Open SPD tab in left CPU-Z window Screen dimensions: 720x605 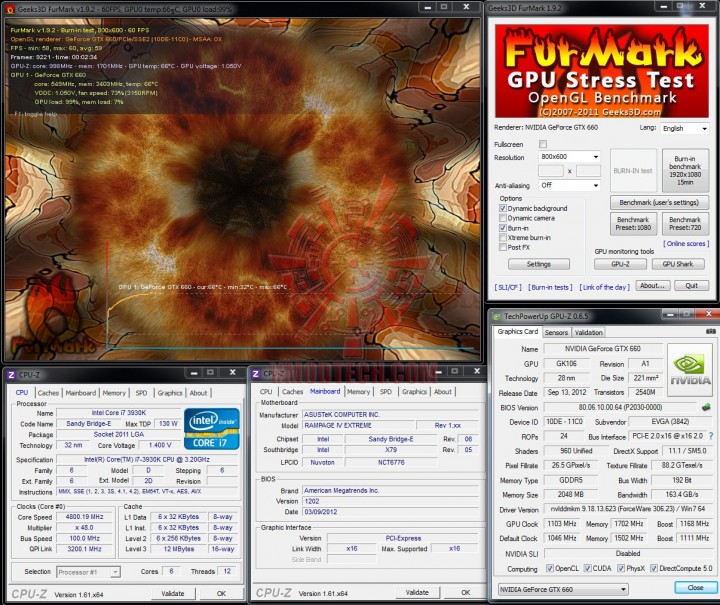[141, 393]
